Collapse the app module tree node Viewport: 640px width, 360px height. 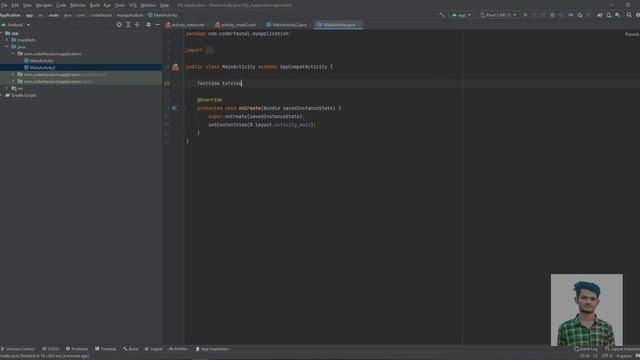tap(1, 33)
